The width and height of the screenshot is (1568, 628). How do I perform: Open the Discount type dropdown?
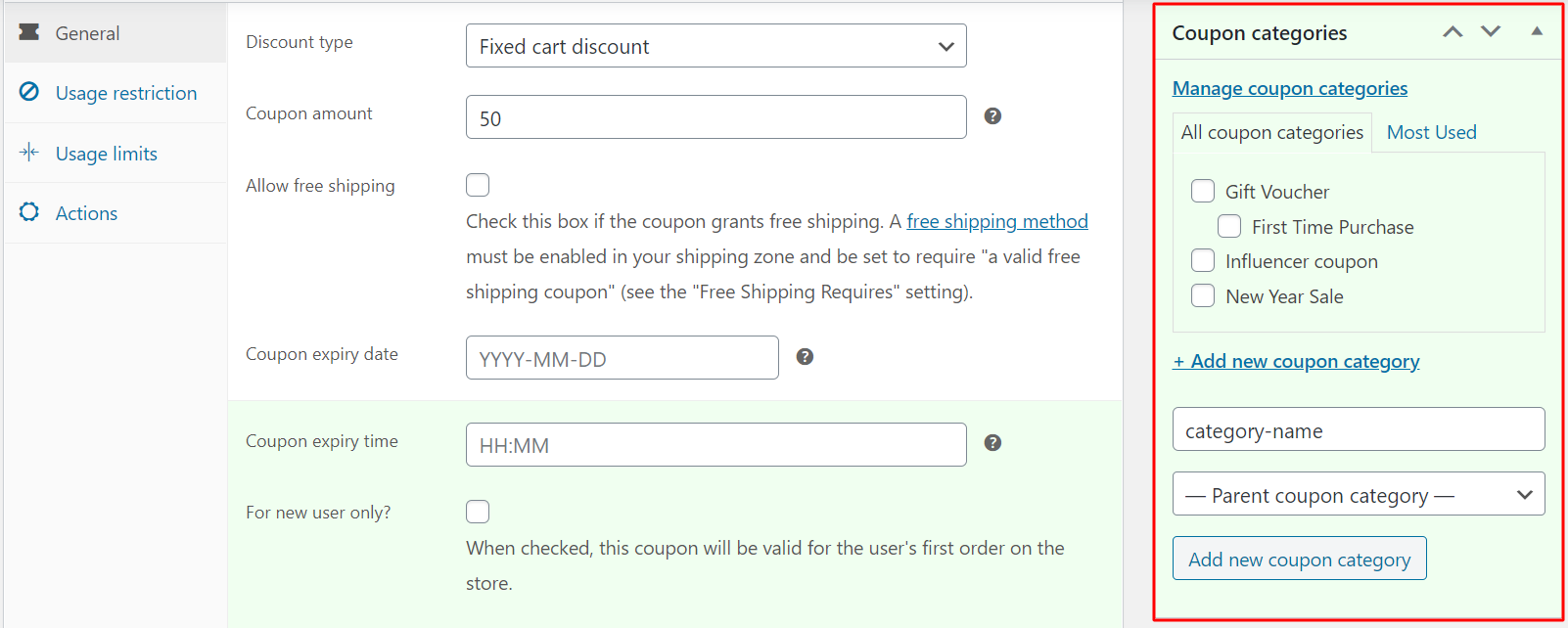click(715, 46)
